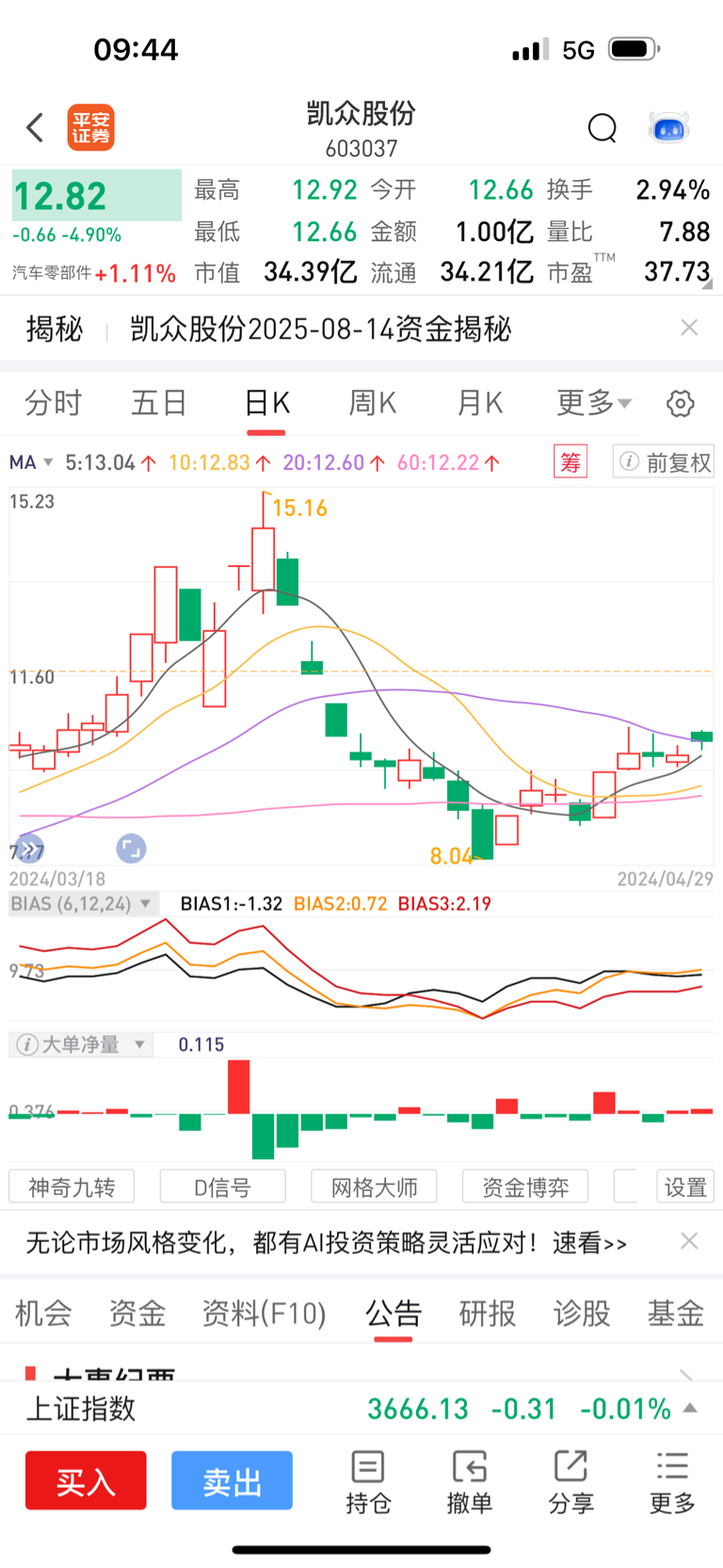Open the 机会 tab
Image resolution: width=723 pixels, height=1568 pixels.
tap(43, 1313)
